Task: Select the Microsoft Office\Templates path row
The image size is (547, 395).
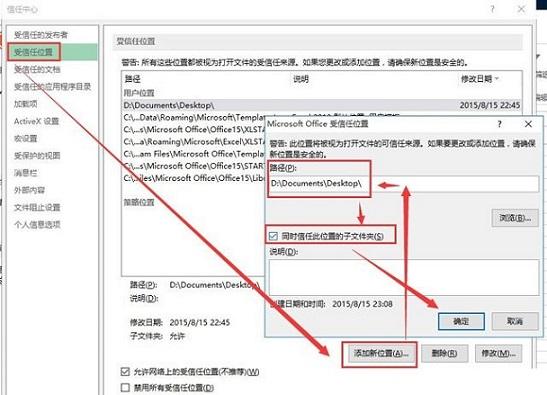Action: 194,154
